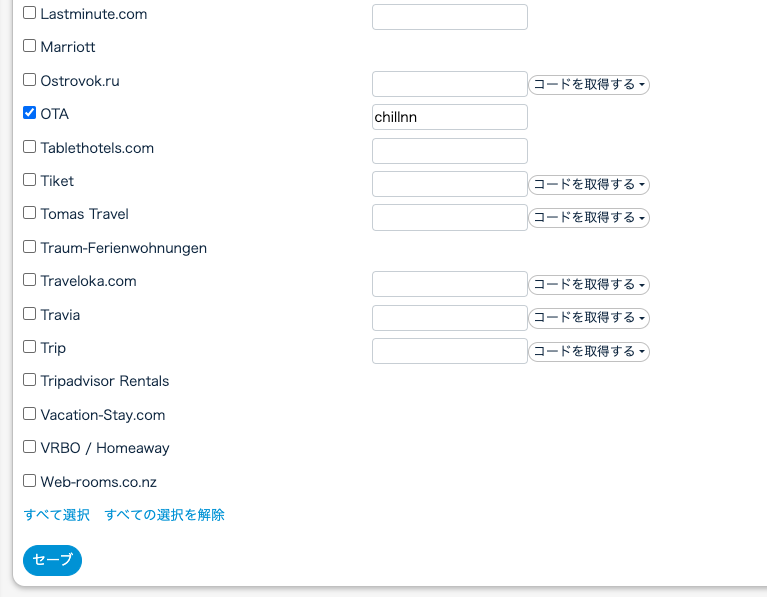The width and height of the screenshot is (767, 597).
Task: Open Tomas Travel's コードを取得する dropdown
Action: (589, 217)
